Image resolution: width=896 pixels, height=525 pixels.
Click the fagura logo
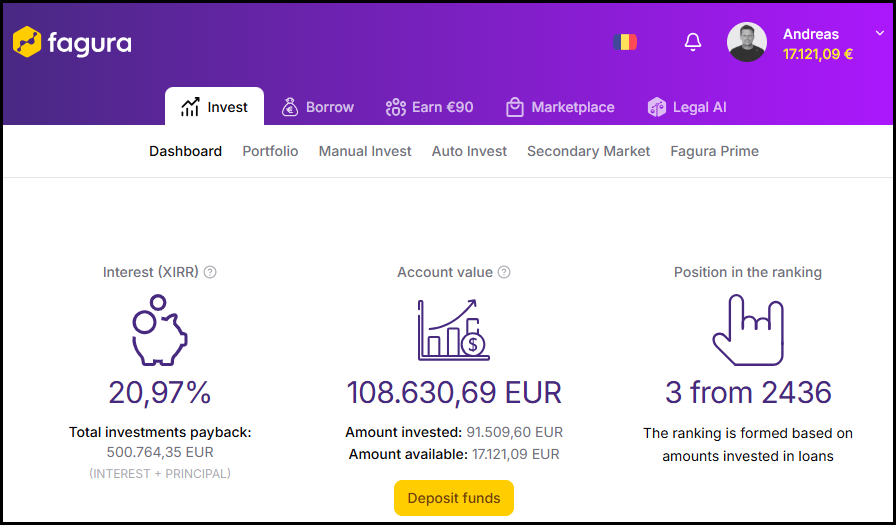[x=72, y=42]
